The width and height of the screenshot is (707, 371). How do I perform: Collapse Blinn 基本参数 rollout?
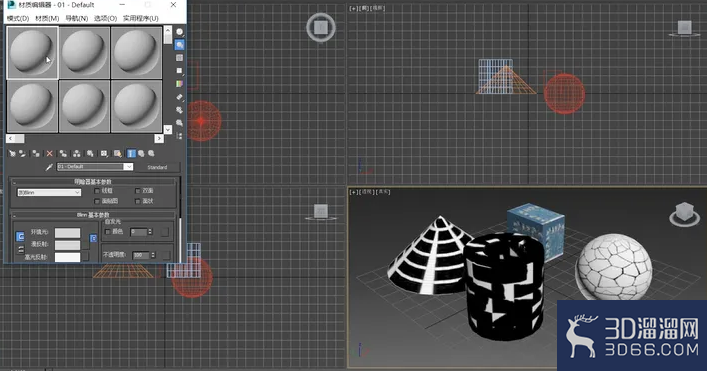tap(93, 215)
